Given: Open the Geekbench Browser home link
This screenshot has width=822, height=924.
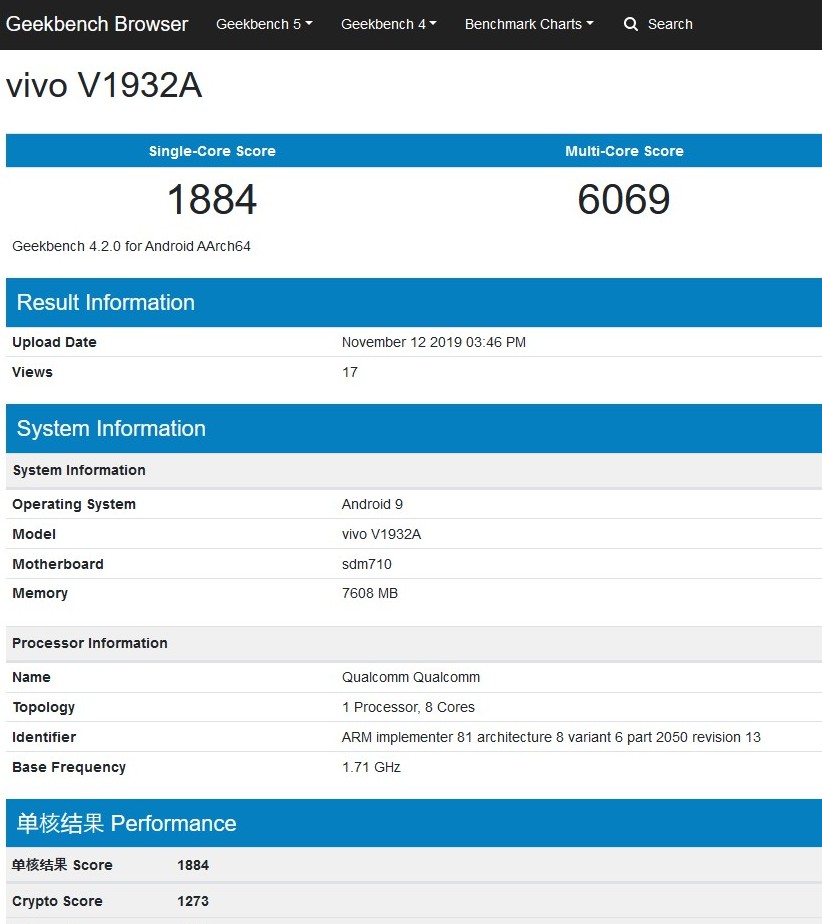Looking at the screenshot, I should coord(97,24).
